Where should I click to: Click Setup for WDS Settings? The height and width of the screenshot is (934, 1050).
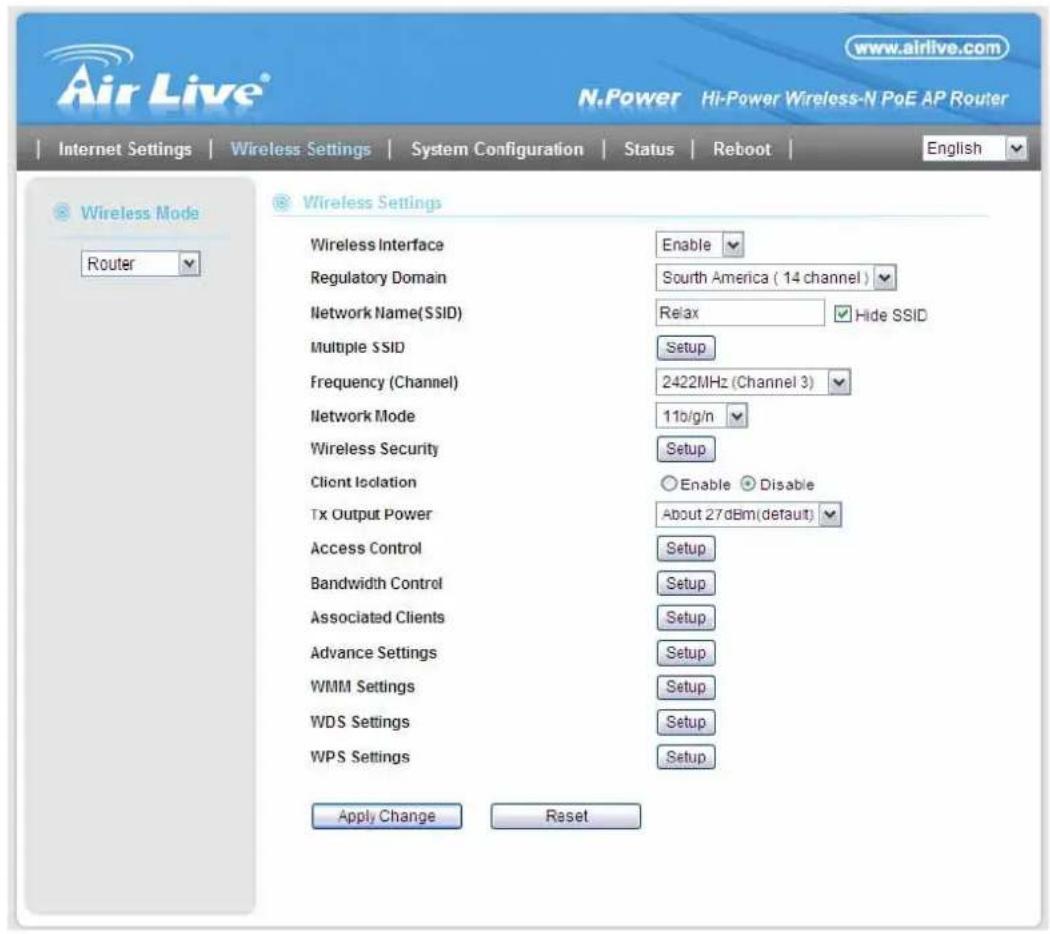pos(686,722)
